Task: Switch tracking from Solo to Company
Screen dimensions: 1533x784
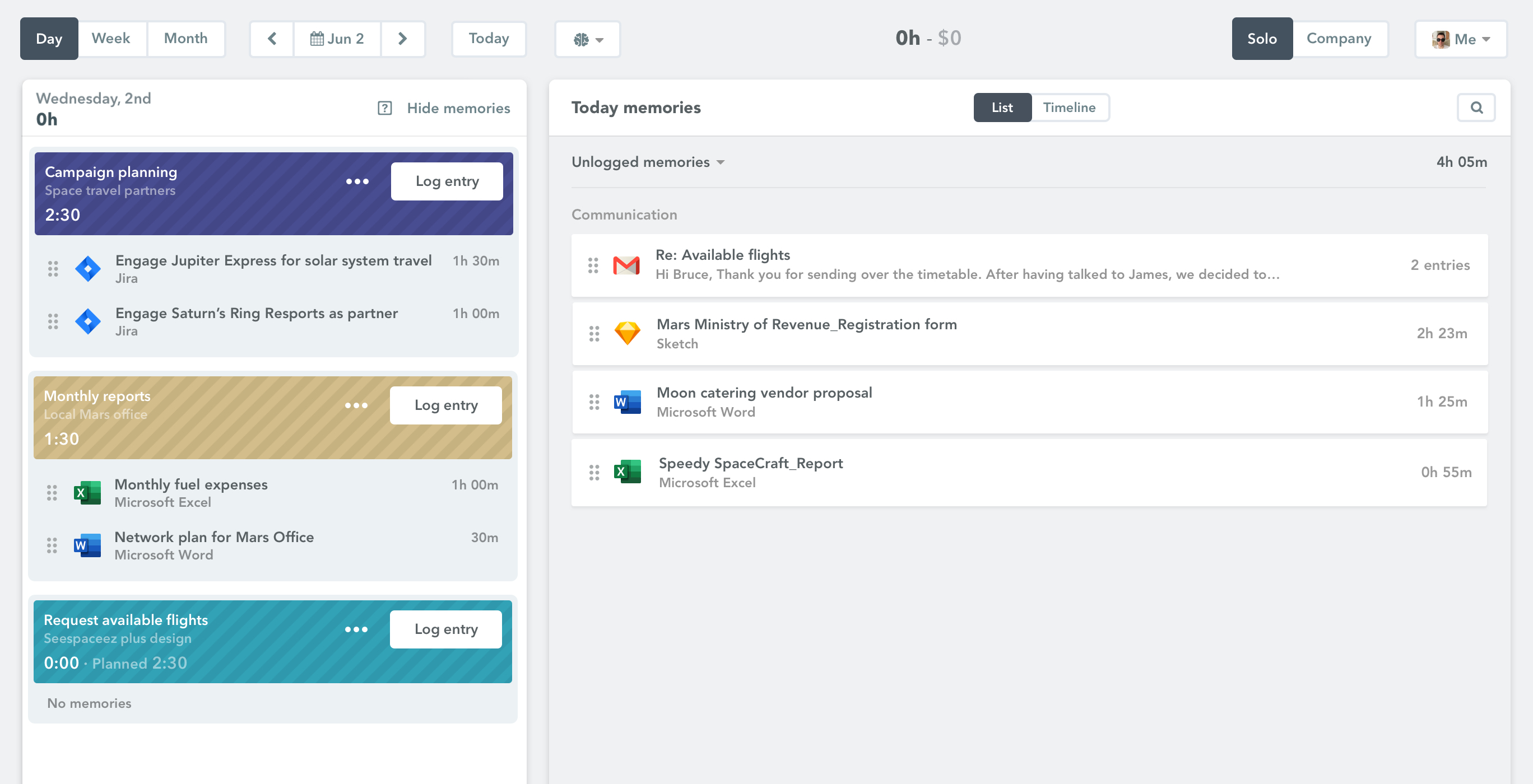Action: coord(1339,38)
